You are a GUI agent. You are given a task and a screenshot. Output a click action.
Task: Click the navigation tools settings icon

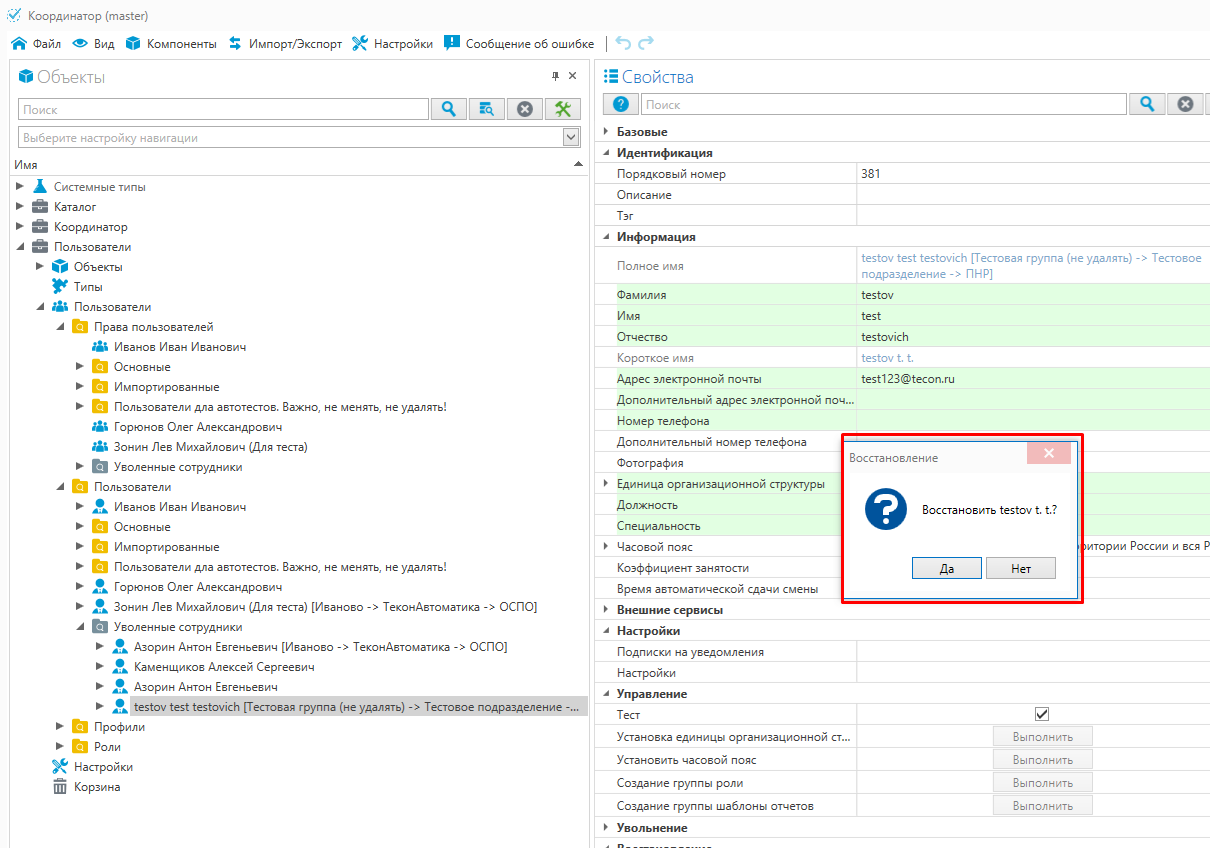click(x=563, y=109)
